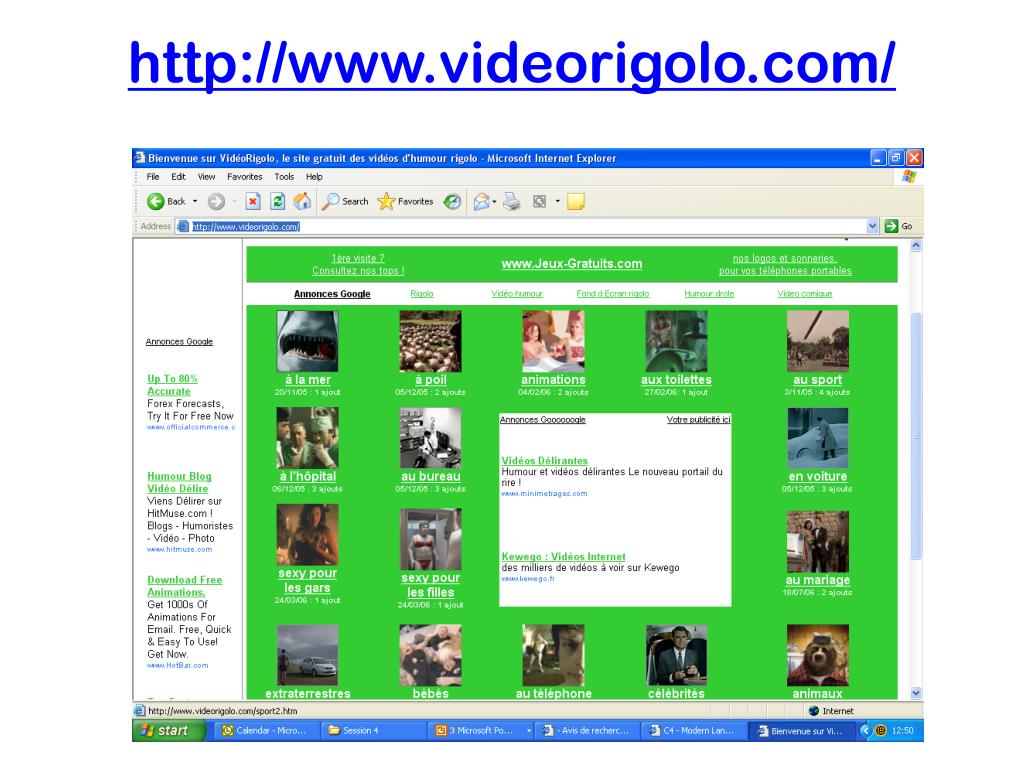The width and height of the screenshot is (1024, 768).
Task: Open 'Fond d Ecran rigolo' link
Action: tap(613, 294)
